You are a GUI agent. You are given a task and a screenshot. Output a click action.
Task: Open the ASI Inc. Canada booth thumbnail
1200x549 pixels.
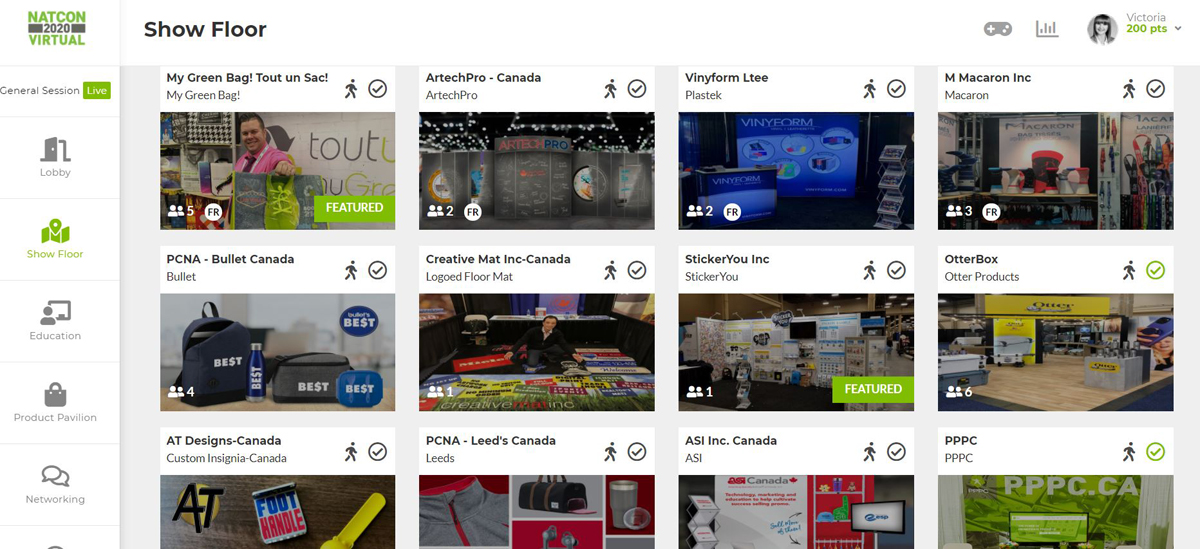coord(796,511)
